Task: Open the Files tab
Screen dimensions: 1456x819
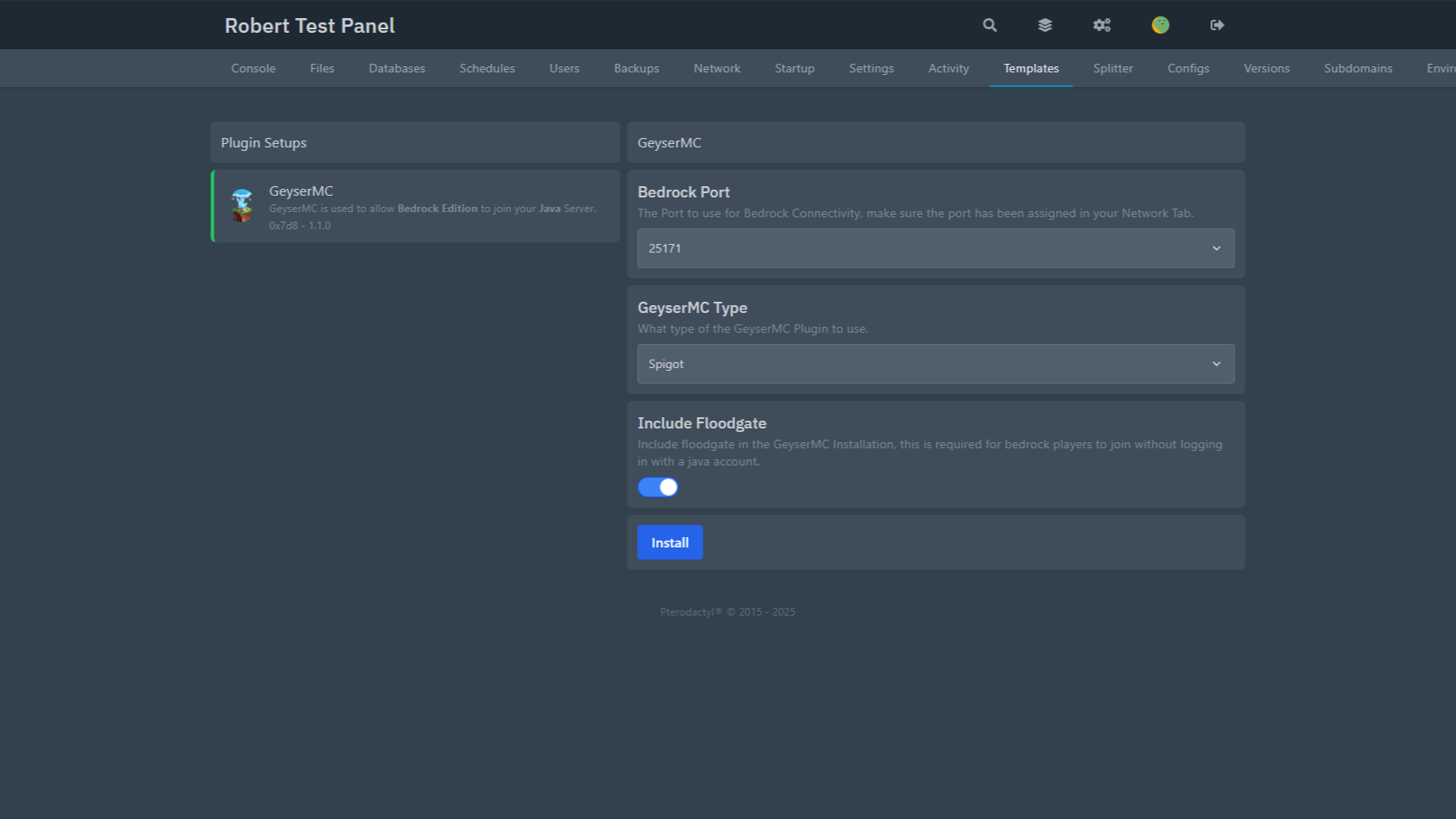Action: tap(322, 68)
